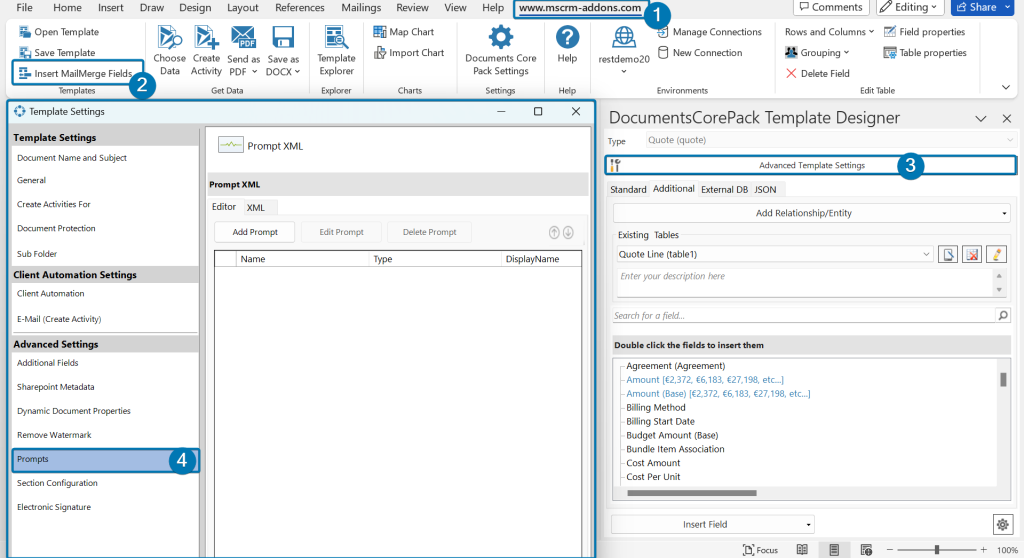The image size is (1024, 558).
Task: Click Manage Connections
Action: click(x=709, y=31)
